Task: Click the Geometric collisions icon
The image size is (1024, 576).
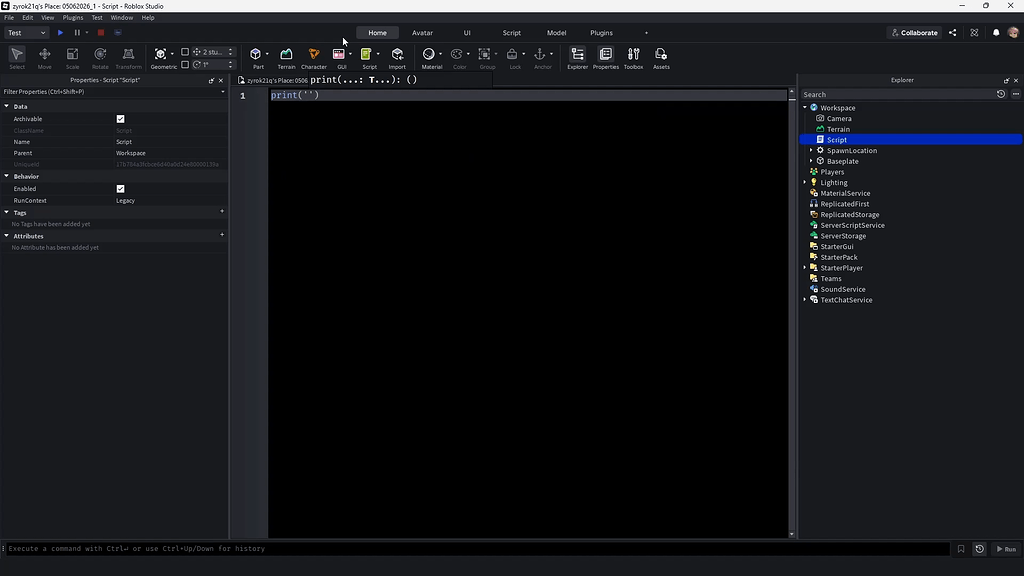Action: [x=160, y=54]
